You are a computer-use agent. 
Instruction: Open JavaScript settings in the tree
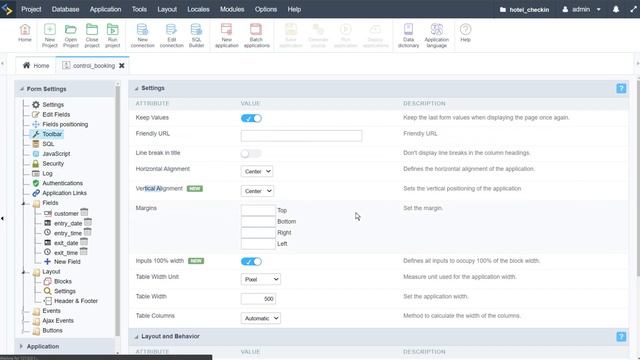coord(56,153)
